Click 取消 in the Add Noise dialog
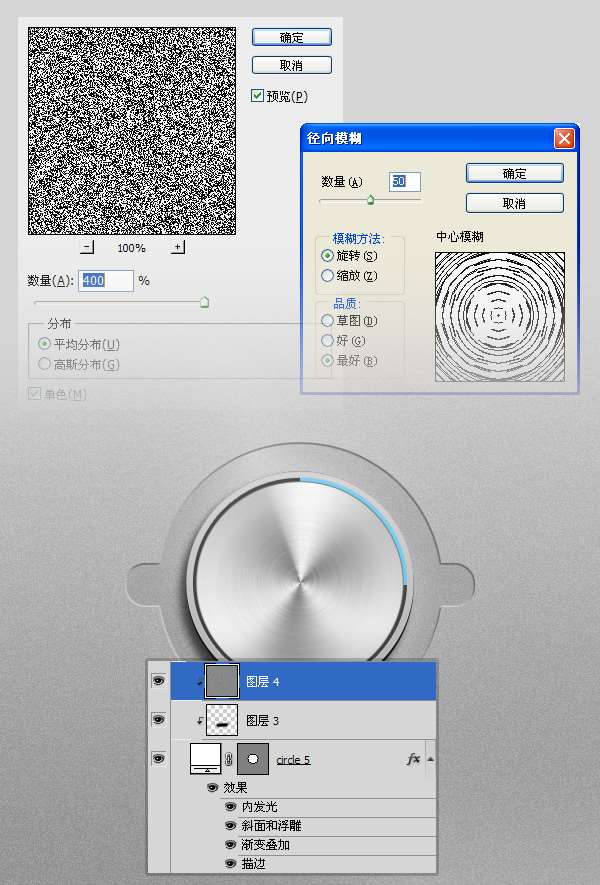 [x=291, y=65]
